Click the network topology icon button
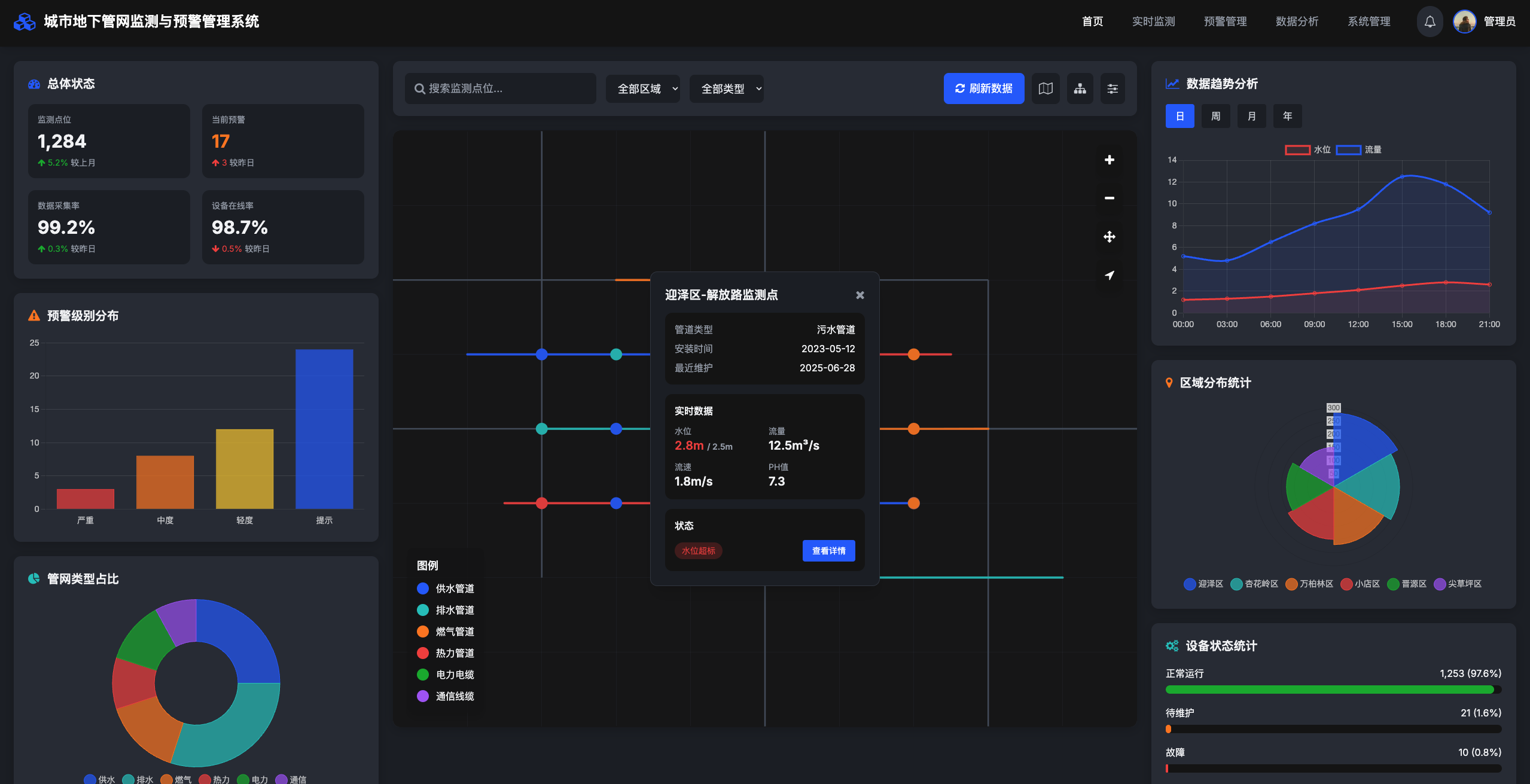Screen dimensions: 1530x784 pyautogui.click(x=1080, y=89)
